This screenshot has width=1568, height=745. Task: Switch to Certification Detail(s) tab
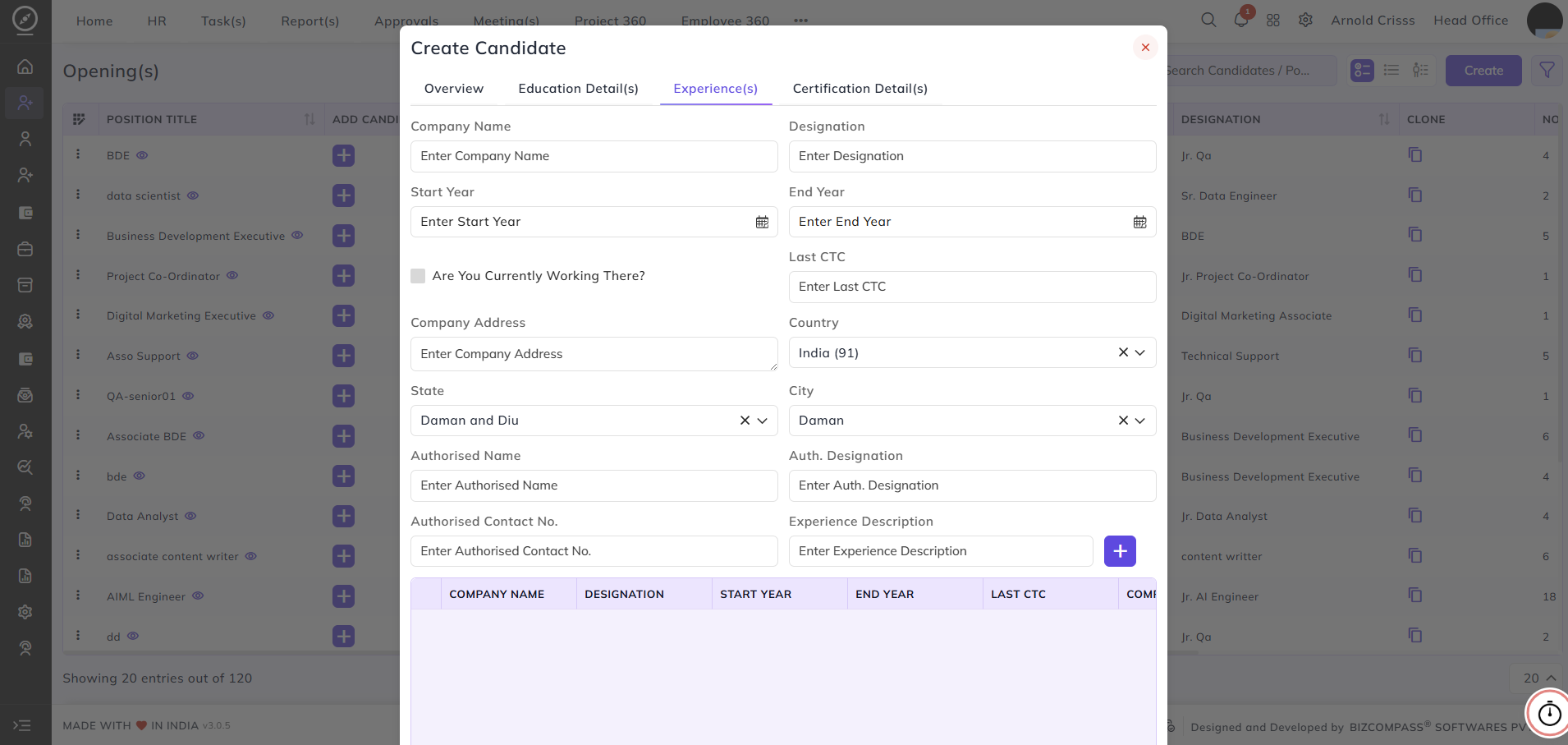click(x=860, y=89)
